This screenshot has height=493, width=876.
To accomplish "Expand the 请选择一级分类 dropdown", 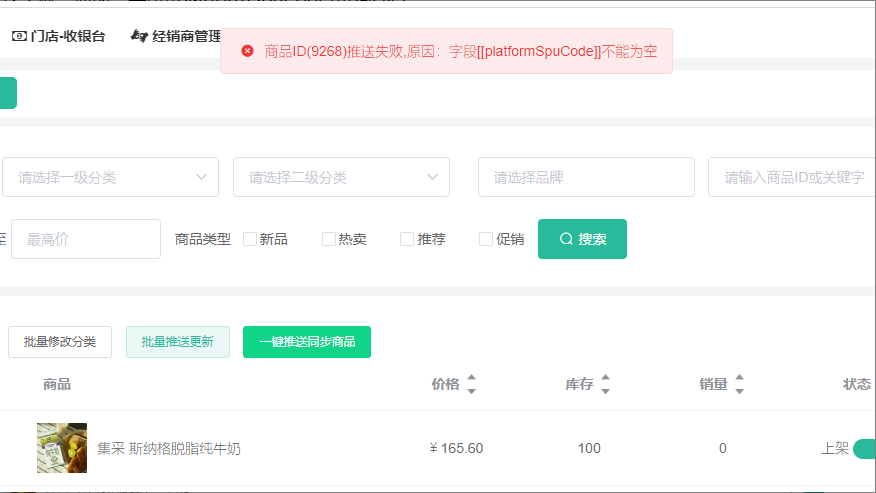I will click(110, 177).
